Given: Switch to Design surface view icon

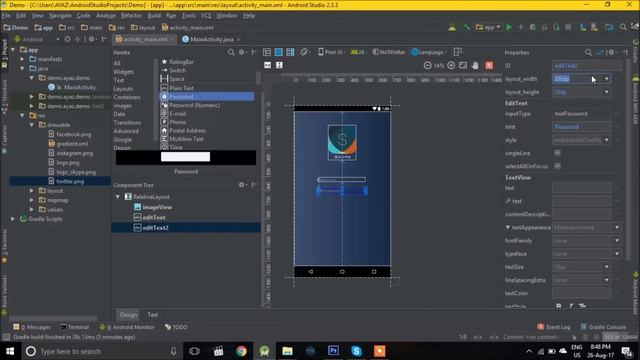Looking at the screenshot, I should click(x=267, y=52).
